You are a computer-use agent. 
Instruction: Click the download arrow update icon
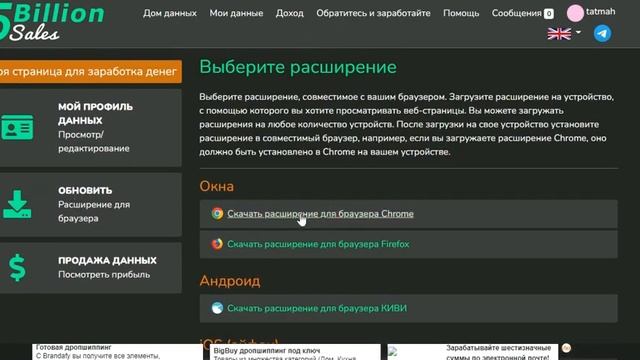(x=17, y=204)
